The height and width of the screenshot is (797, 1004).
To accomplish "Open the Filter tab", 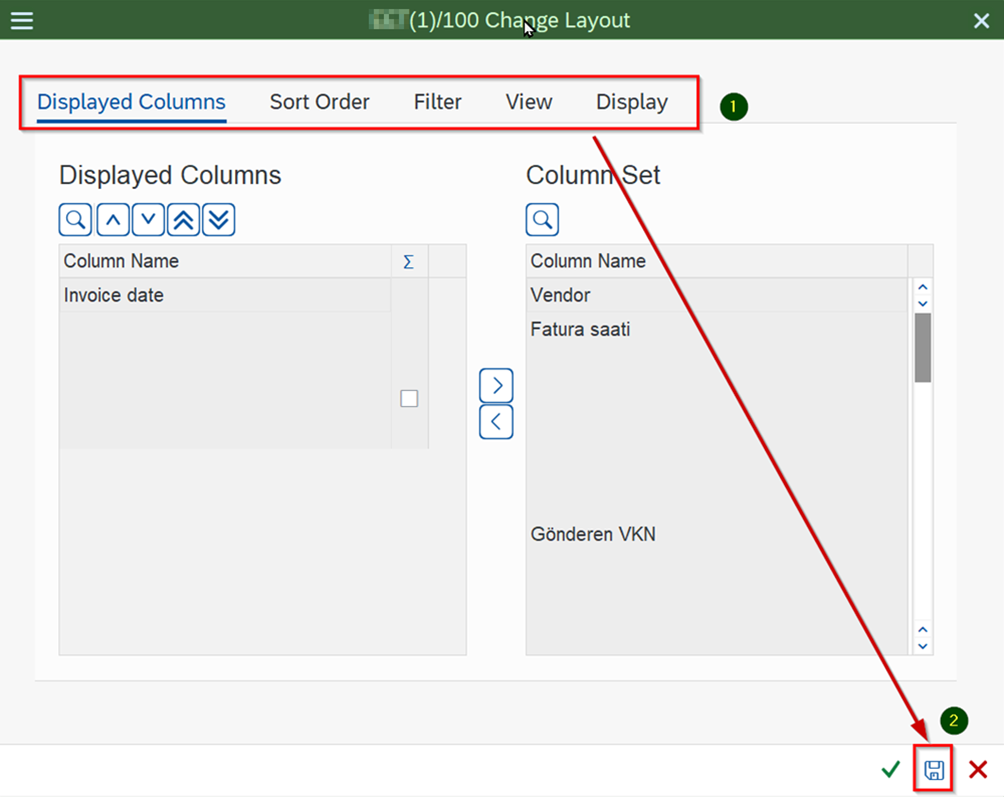I will click(x=437, y=102).
